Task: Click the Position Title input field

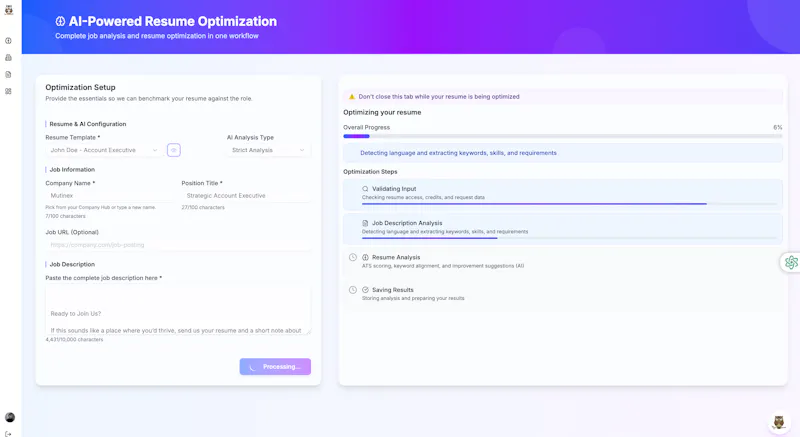Action: point(246,195)
